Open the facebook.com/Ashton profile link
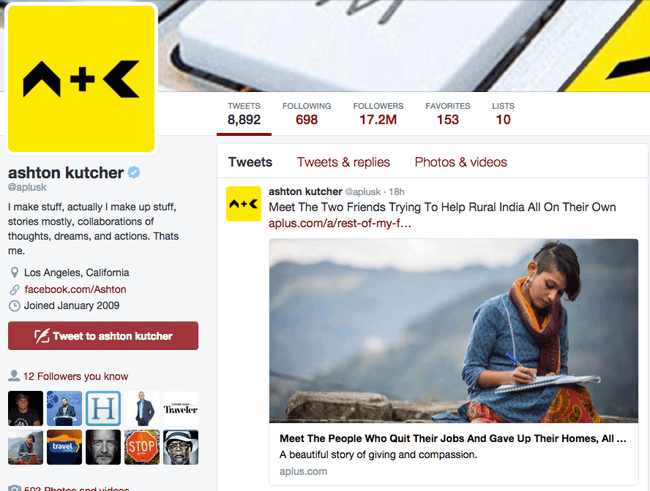This screenshot has height=491, width=650. pos(75,289)
